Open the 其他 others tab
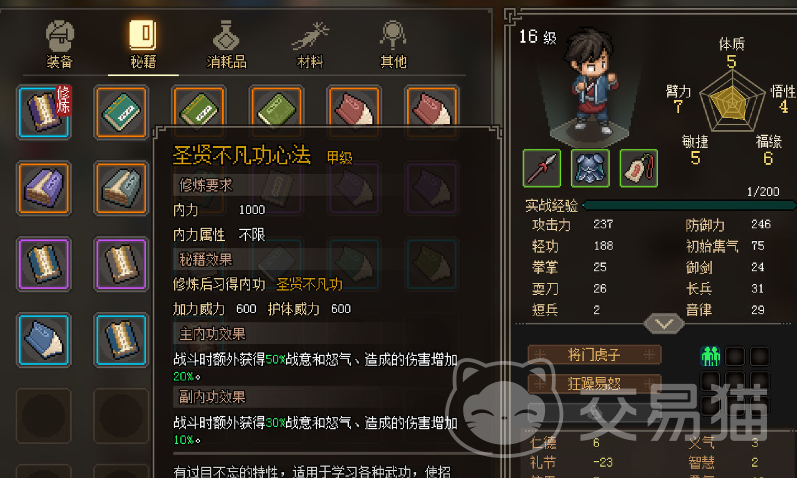Screen dimensions: 797x478 click(393, 45)
